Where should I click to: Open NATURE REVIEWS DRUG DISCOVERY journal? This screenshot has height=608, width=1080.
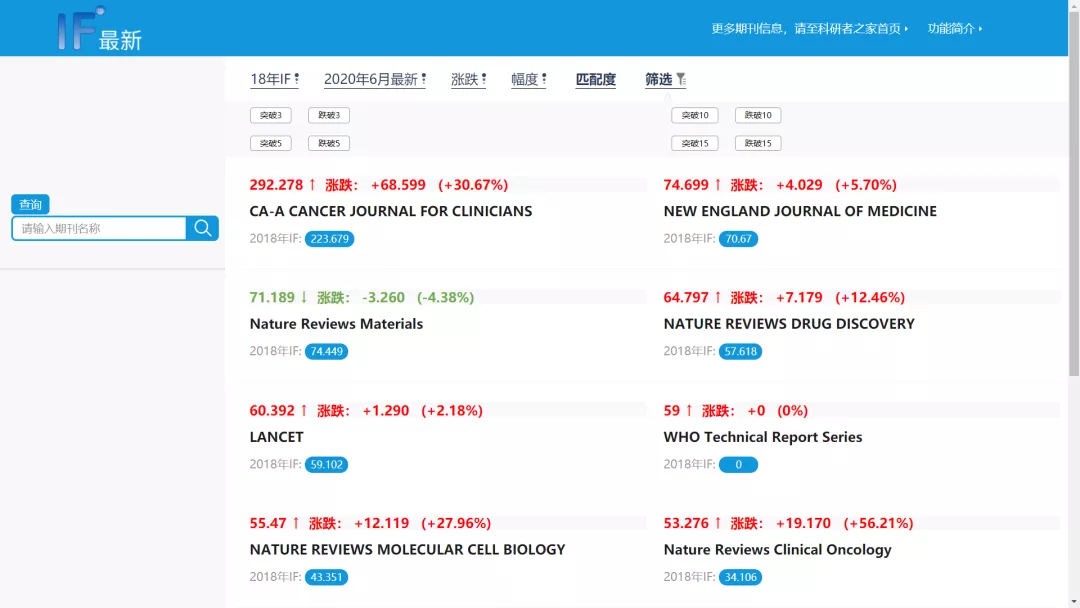pyautogui.click(x=789, y=324)
